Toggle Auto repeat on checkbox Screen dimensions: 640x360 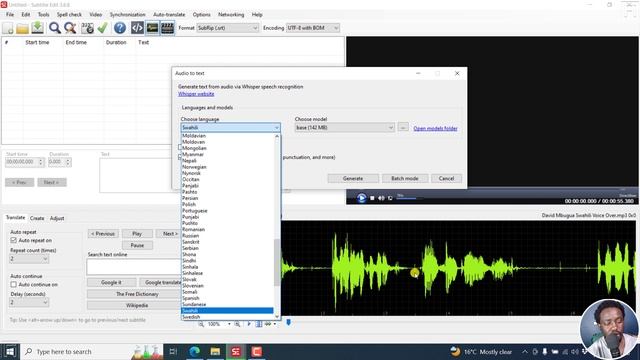coord(13,240)
